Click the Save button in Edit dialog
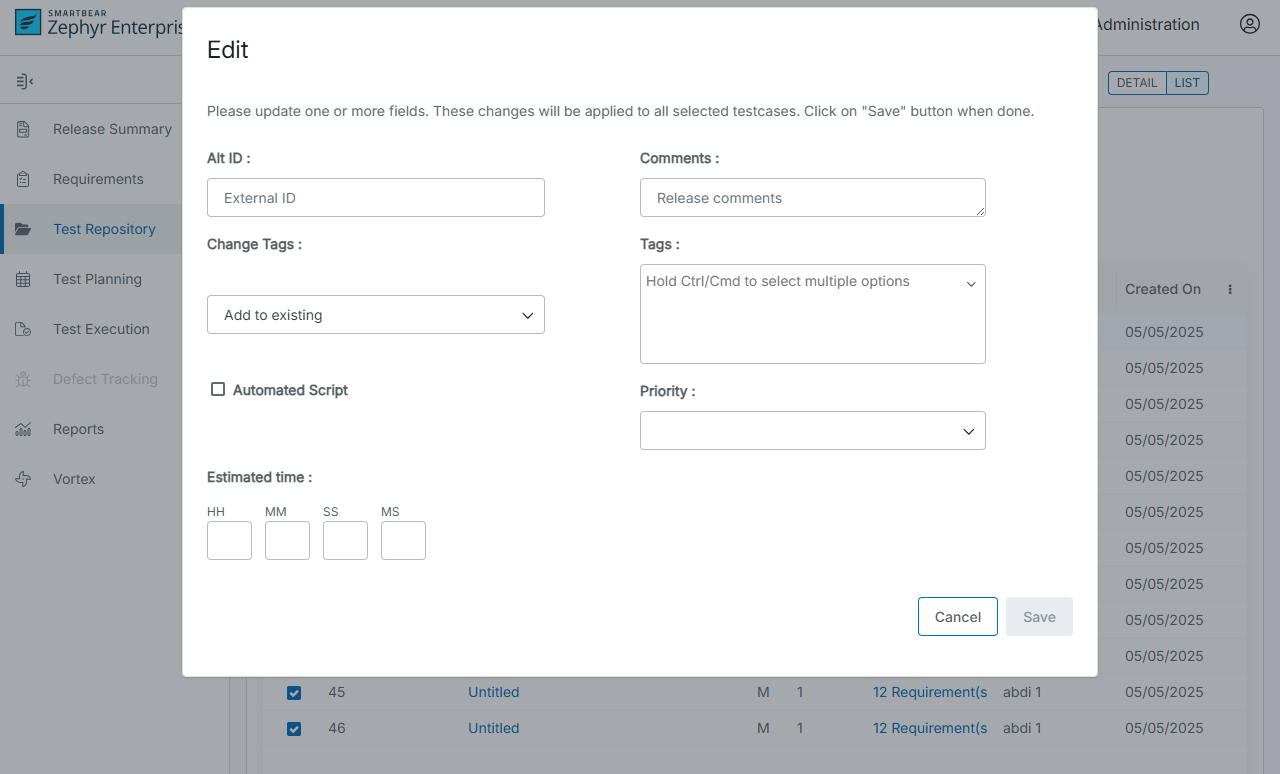 click(1039, 617)
